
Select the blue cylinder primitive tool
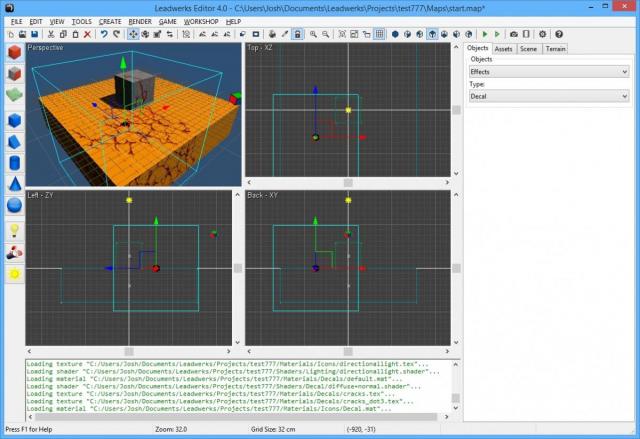click(15, 163)
